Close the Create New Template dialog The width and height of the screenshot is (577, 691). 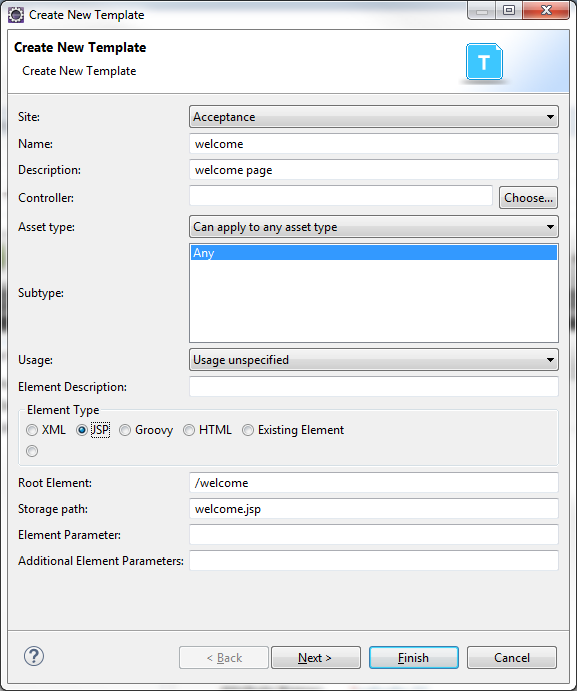546,10
